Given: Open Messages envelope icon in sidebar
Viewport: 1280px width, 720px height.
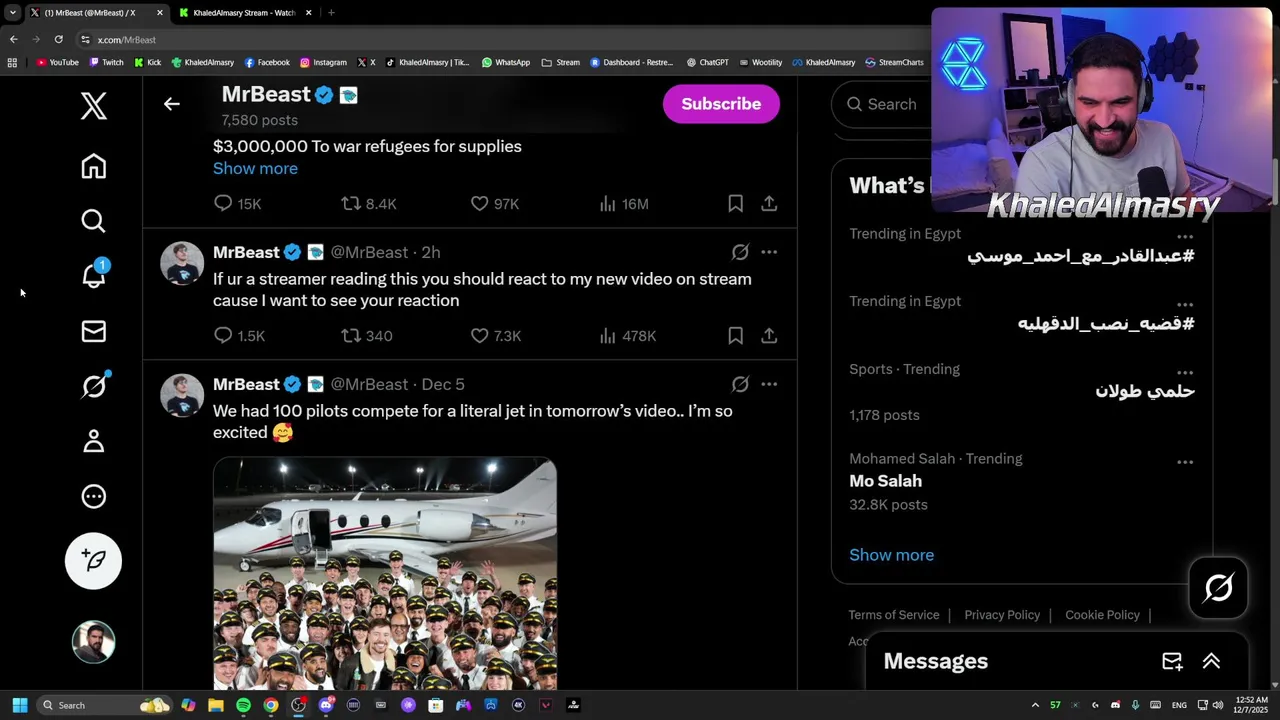Looking at the screenshot, I should (94, 331).
